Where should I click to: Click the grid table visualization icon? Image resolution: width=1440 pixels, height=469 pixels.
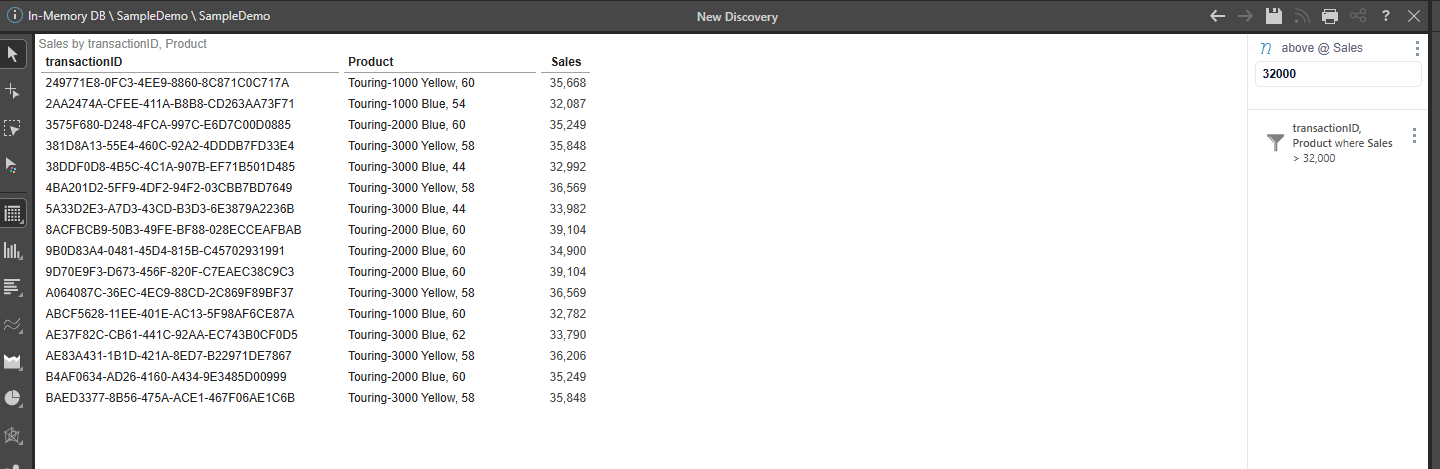coord(14,213)
